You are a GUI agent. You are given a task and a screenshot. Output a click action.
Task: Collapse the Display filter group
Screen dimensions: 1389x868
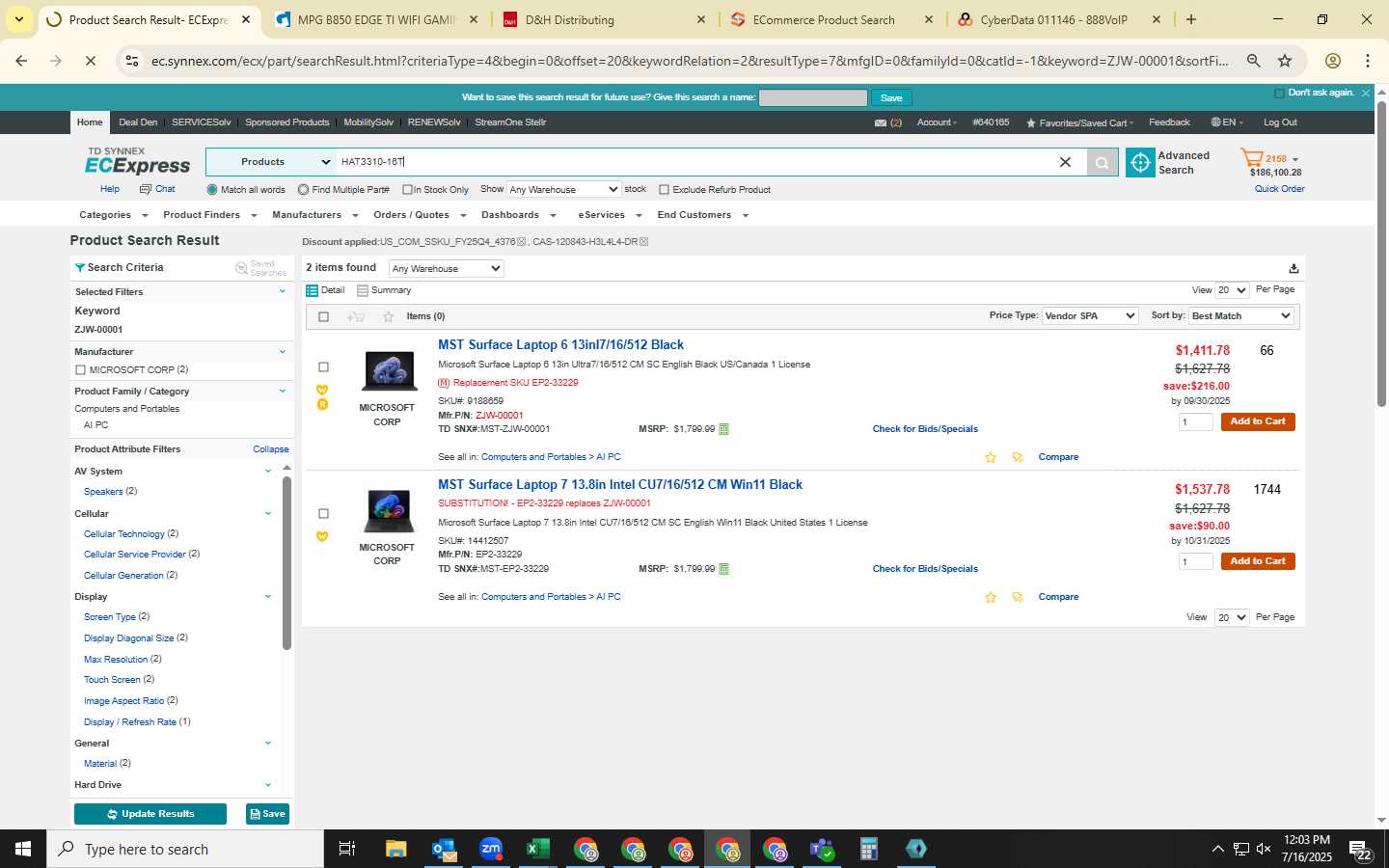tap(268, 597)
